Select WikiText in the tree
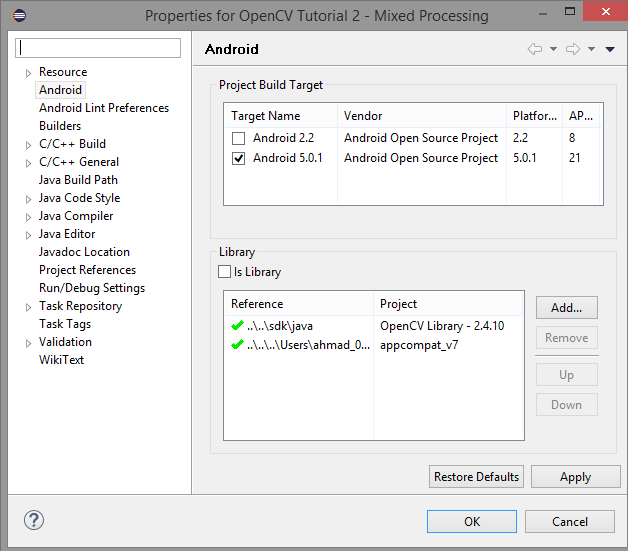Screen dimensions: 628x551 tap(61, 360)
